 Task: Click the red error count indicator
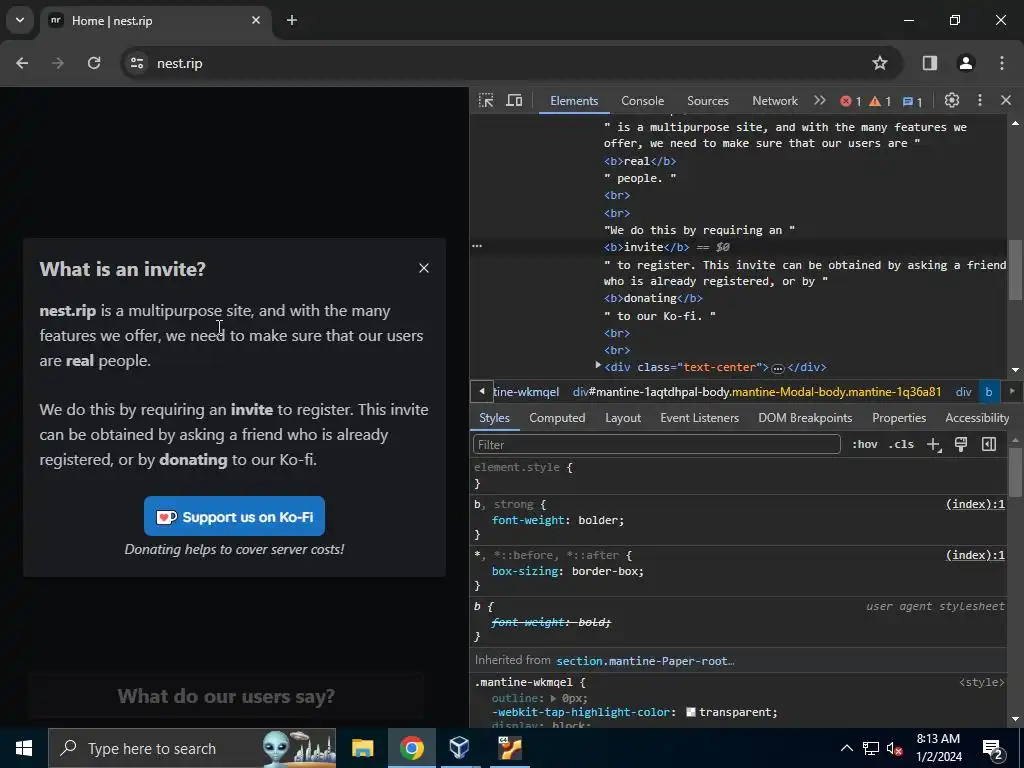850,101
